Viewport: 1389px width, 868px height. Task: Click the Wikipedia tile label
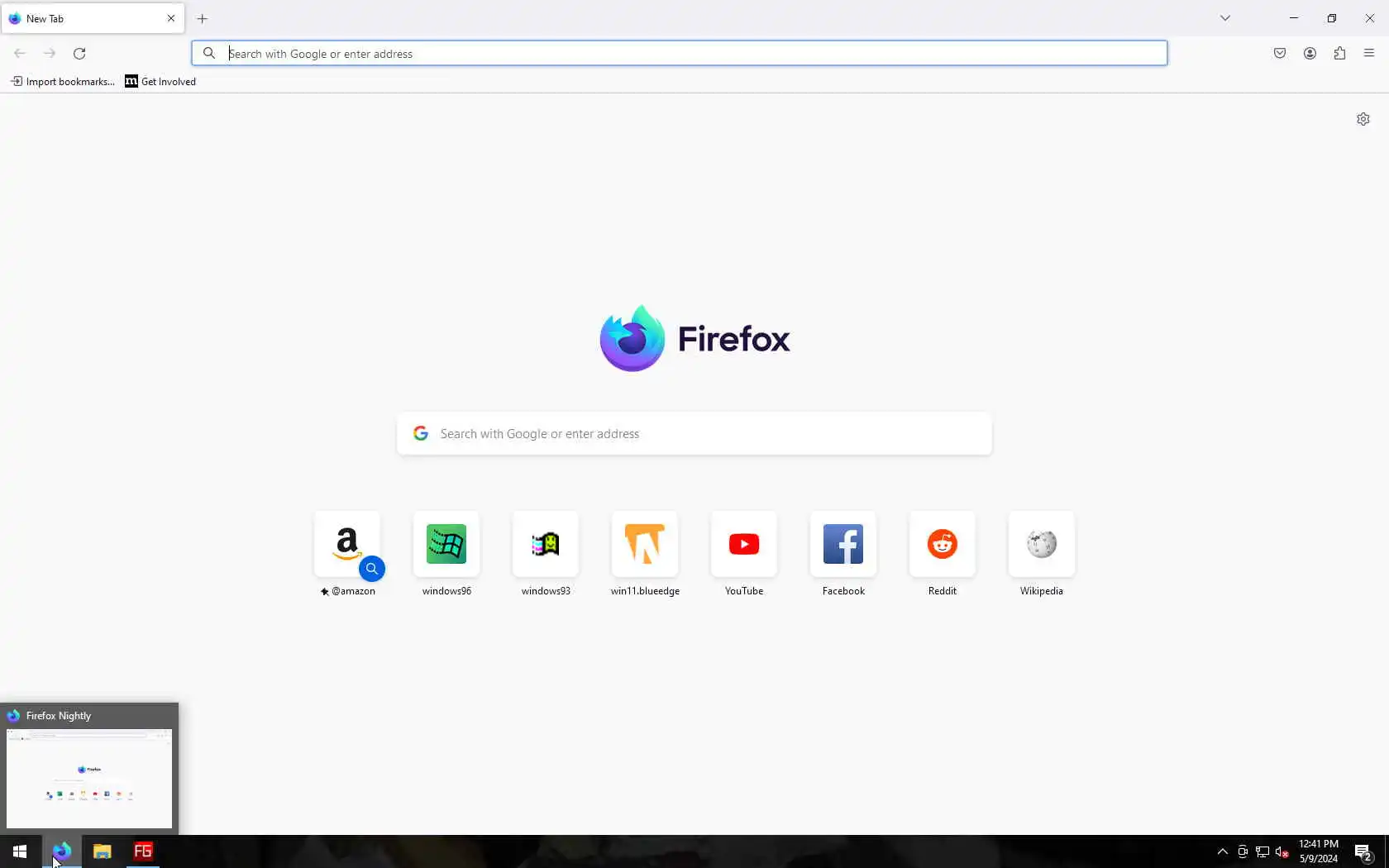click(1042, 591)
